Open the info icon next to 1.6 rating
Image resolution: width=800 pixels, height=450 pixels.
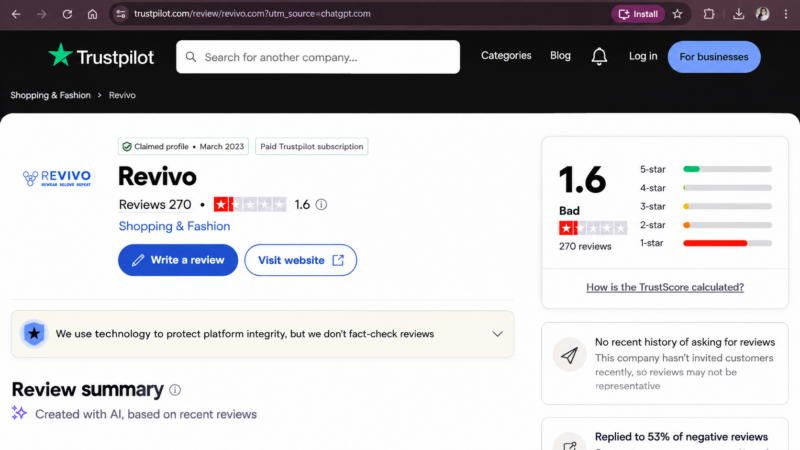pos(321,205)
